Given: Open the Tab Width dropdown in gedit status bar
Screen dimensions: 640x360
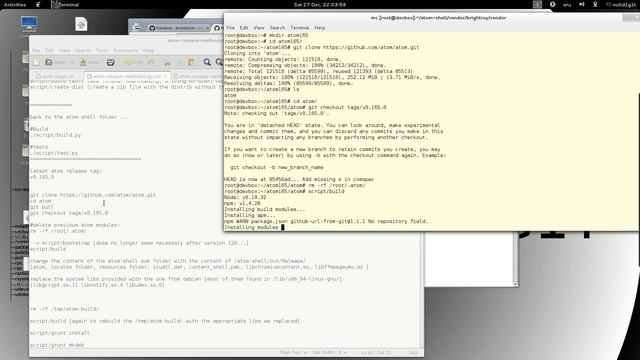Looking at the screenshot, I should pyautogui.click(x=329, y=352).
